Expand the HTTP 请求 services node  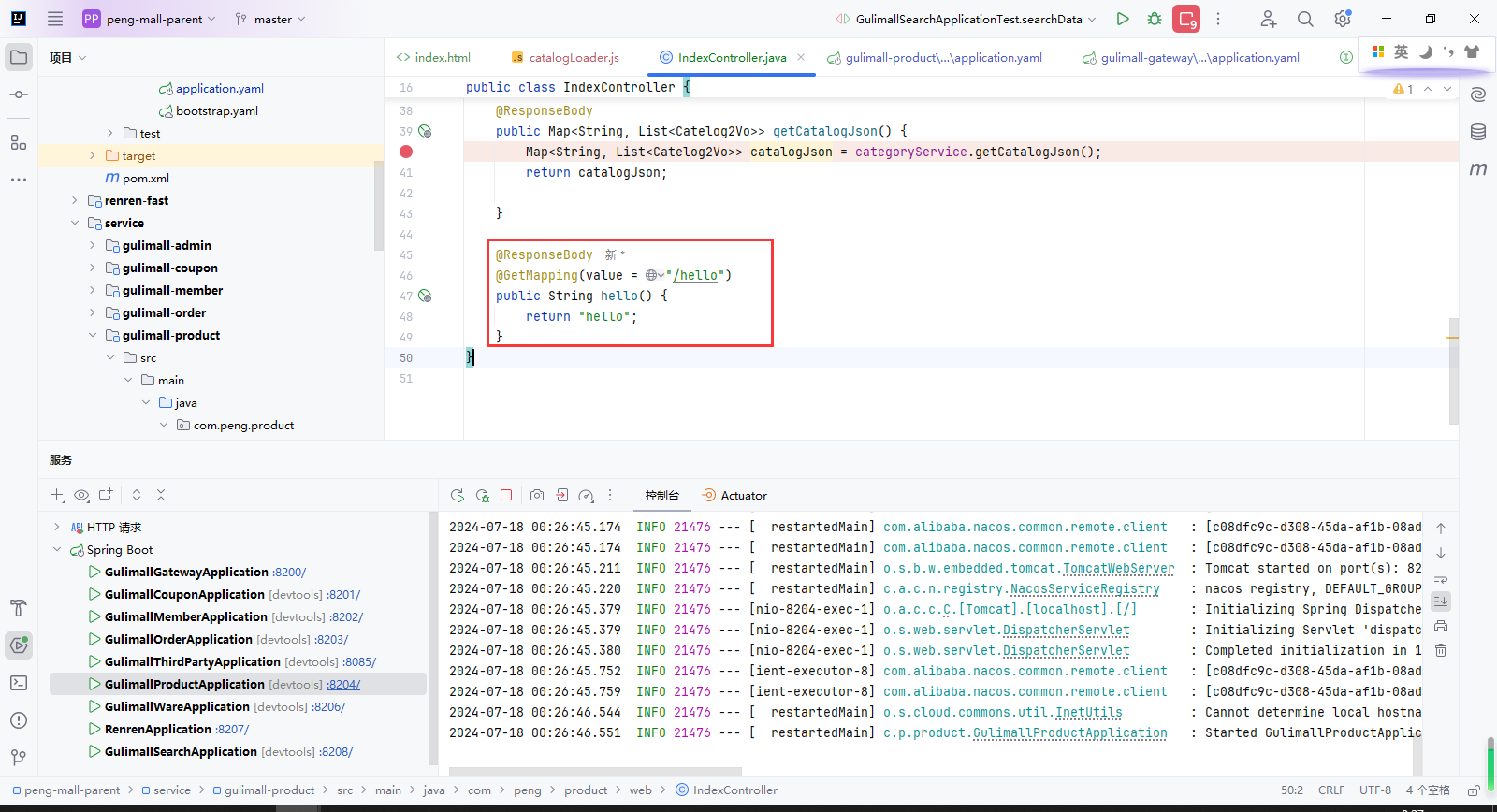[x=57, y=527]
